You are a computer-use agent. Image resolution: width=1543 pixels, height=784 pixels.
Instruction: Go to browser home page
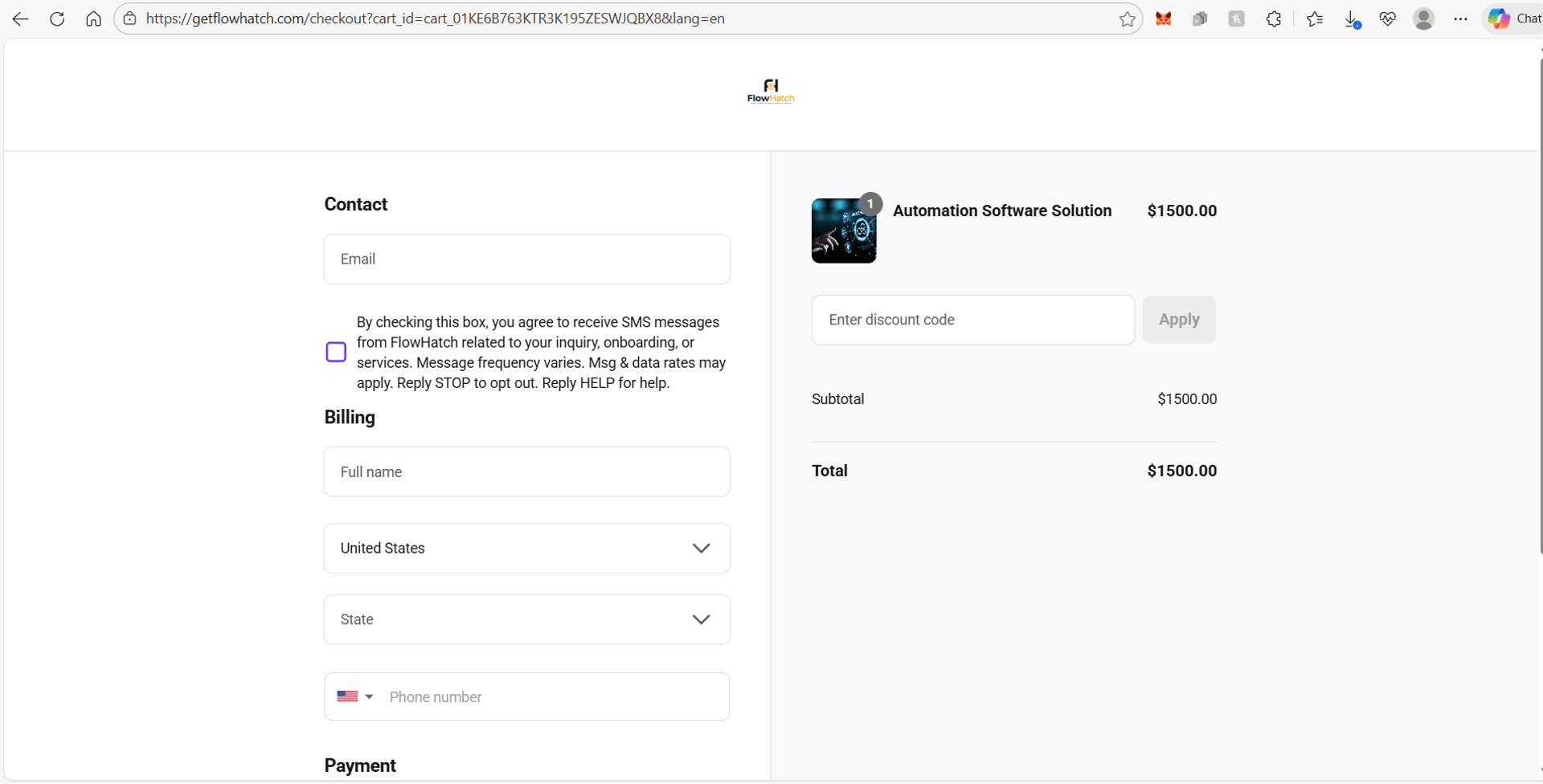click(x=93, y=18)
